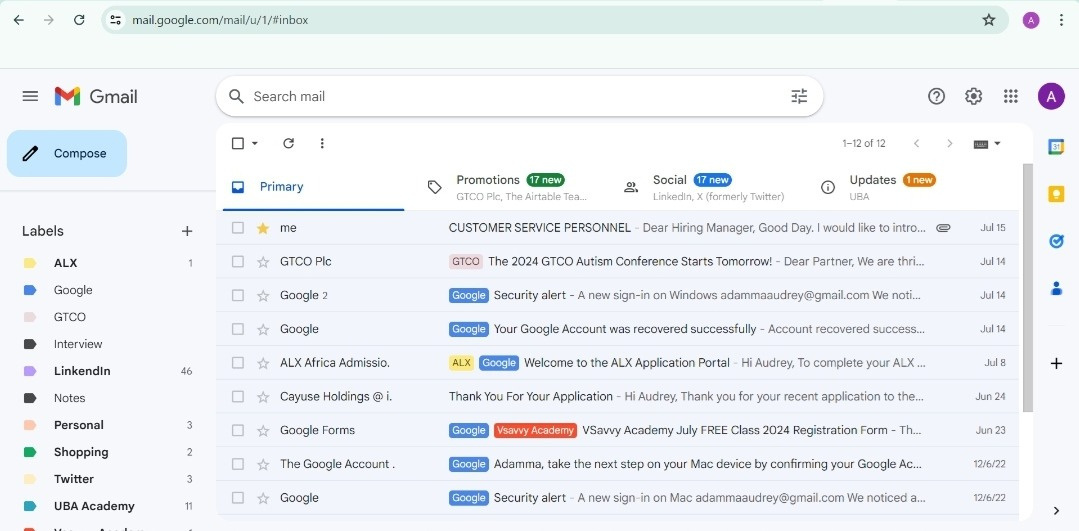Screen dimensions: 1079x531
Task: Open Google Keep side panel icon
Action: tap(1056, 195)
